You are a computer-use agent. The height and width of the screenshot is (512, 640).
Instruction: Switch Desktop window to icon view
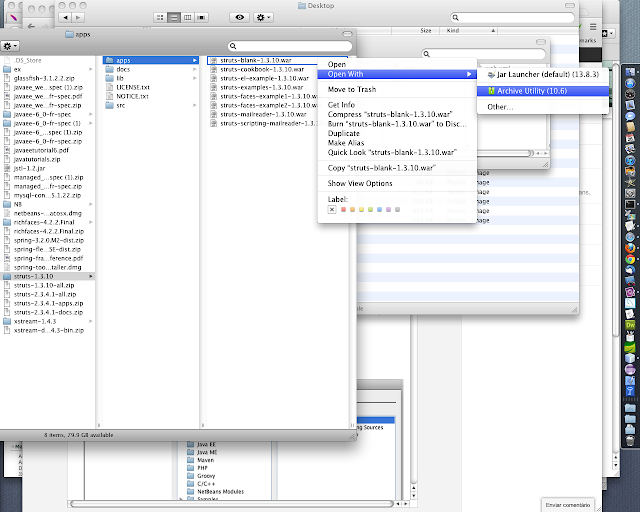160,17
